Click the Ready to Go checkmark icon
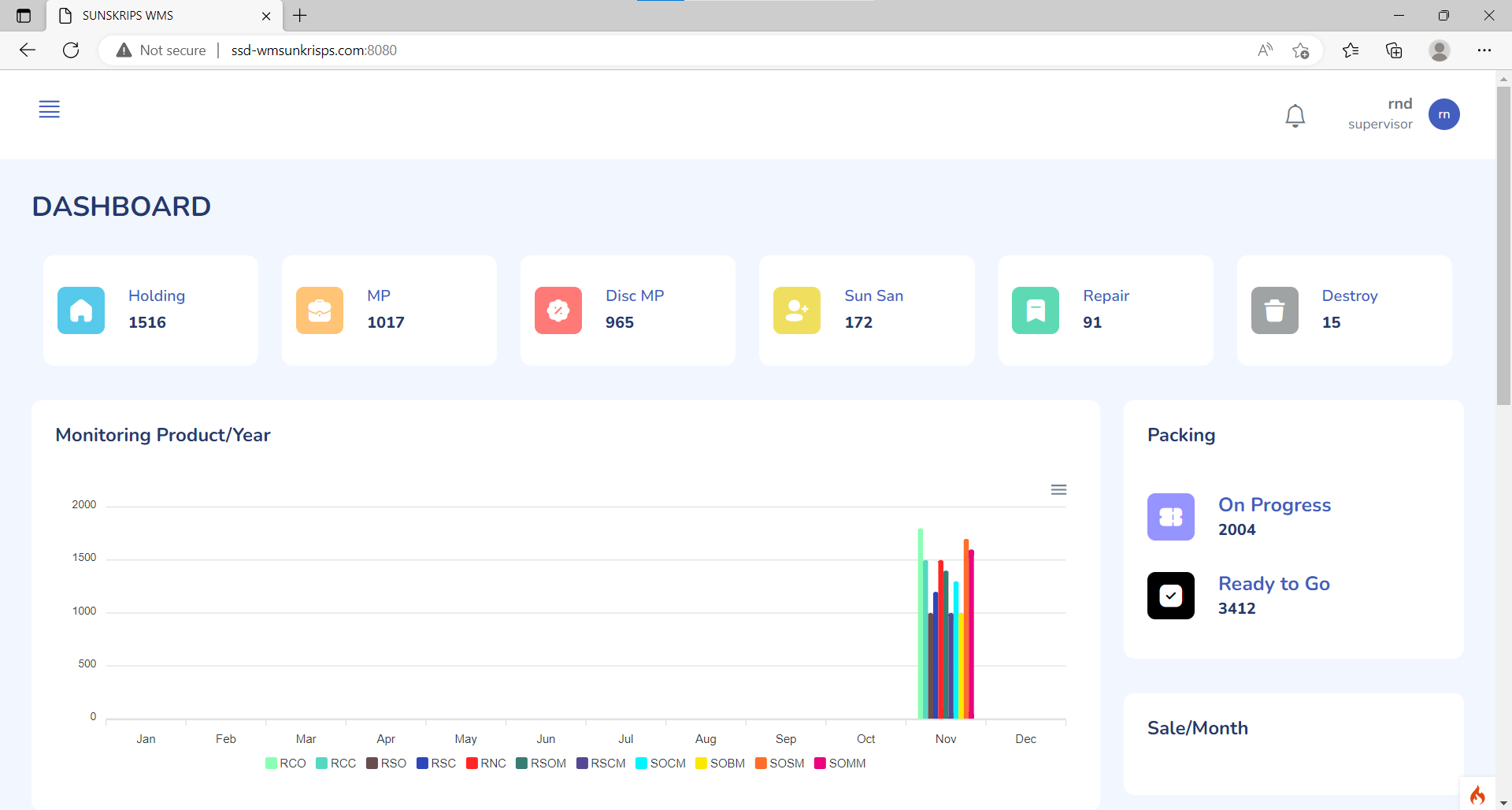 [1171, 596]
